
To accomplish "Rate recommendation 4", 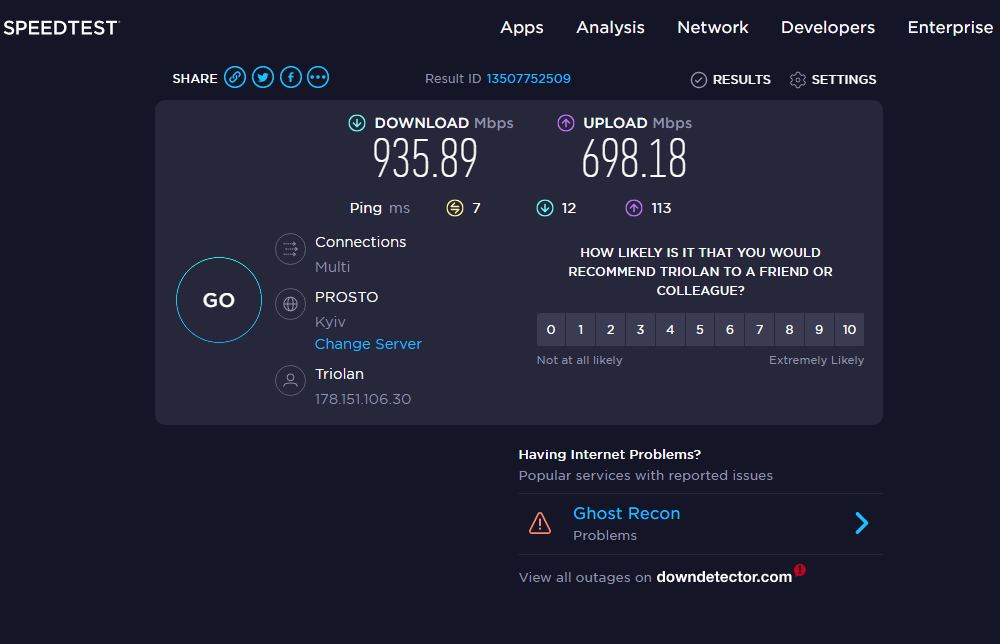I will point(670,330).
